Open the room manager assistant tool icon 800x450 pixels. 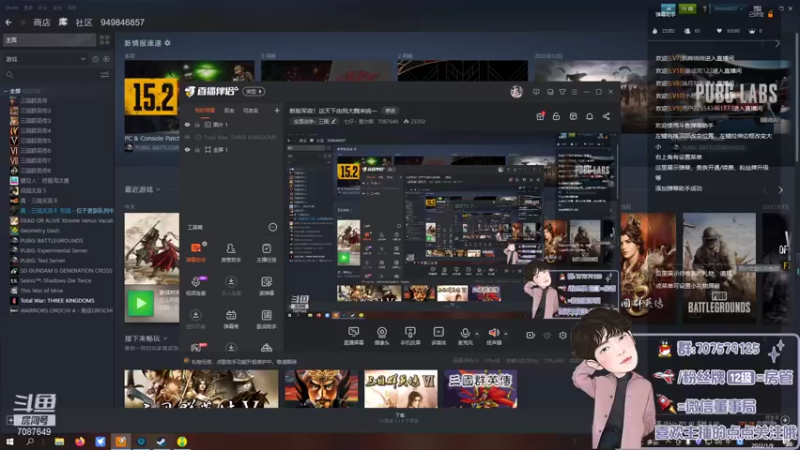(231, 252)
